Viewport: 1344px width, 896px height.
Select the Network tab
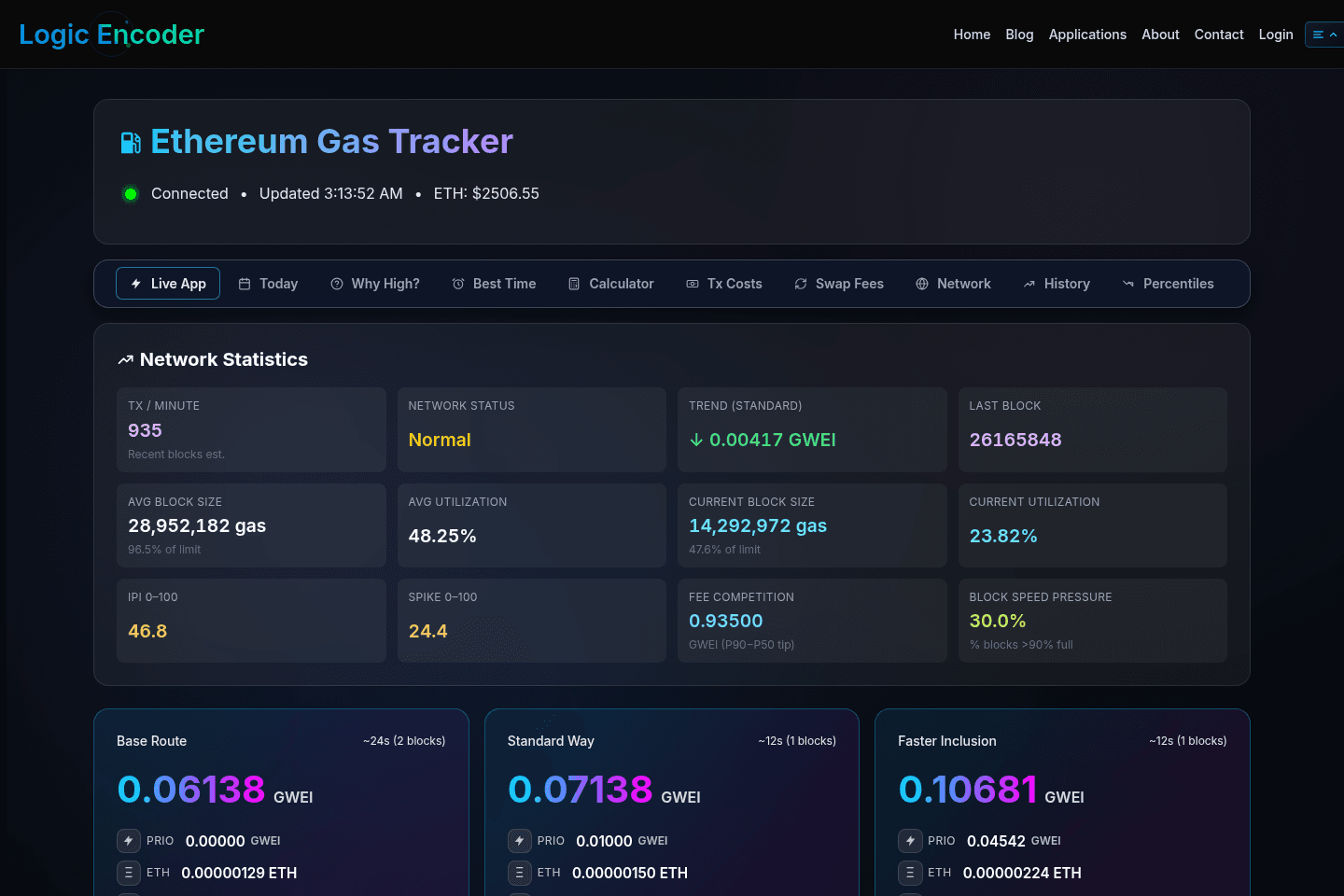(x=953, y=284)
